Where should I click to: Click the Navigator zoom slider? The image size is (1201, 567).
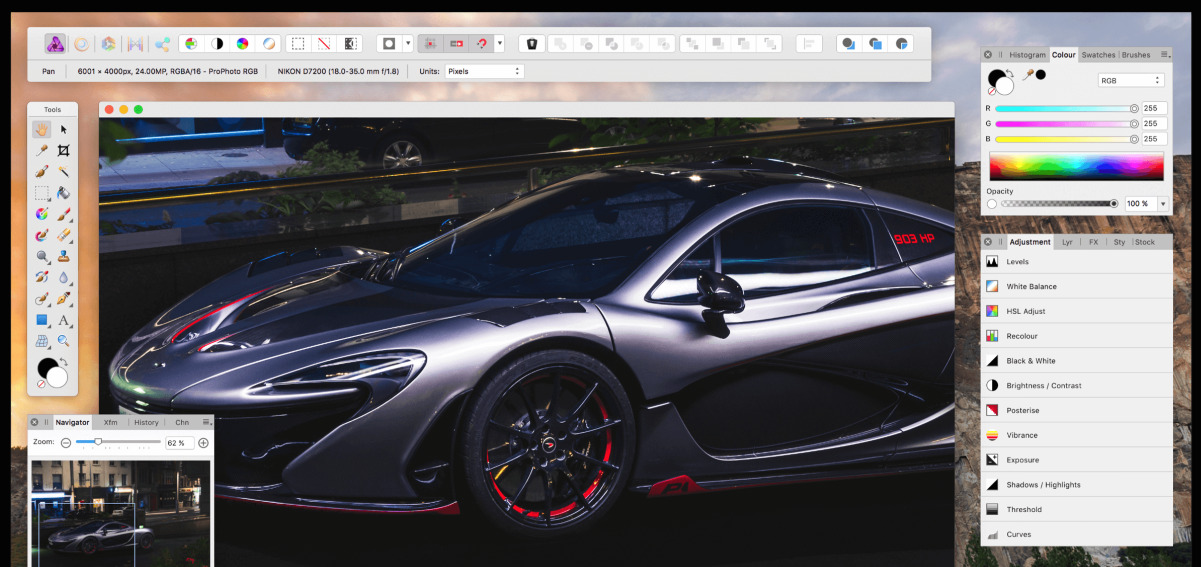(119, 442)
